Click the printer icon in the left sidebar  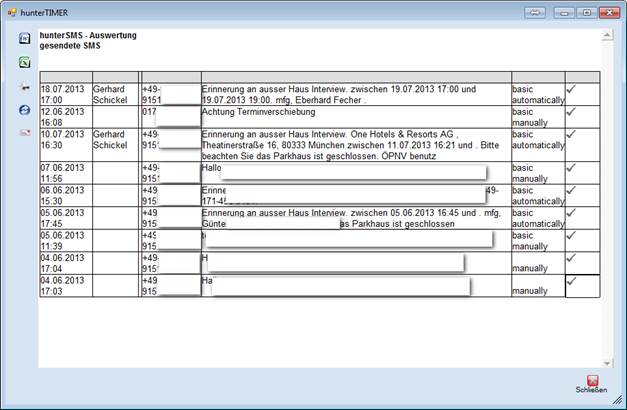(24, 86)
